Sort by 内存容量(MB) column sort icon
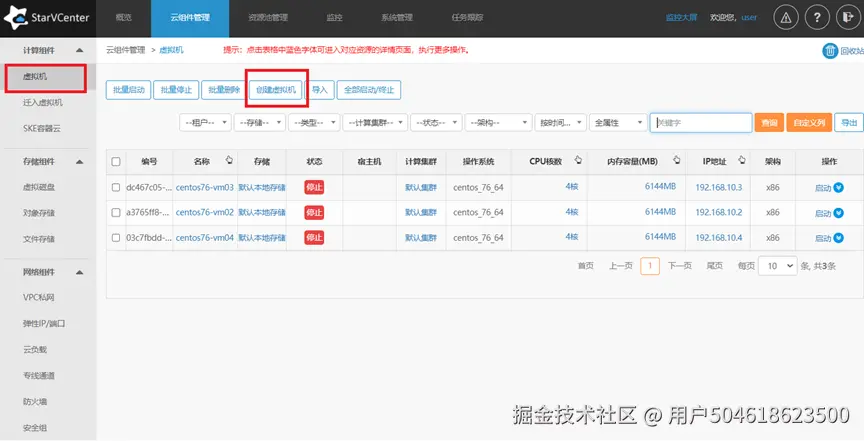Screen dimensions: 864x441 point(677,160)
